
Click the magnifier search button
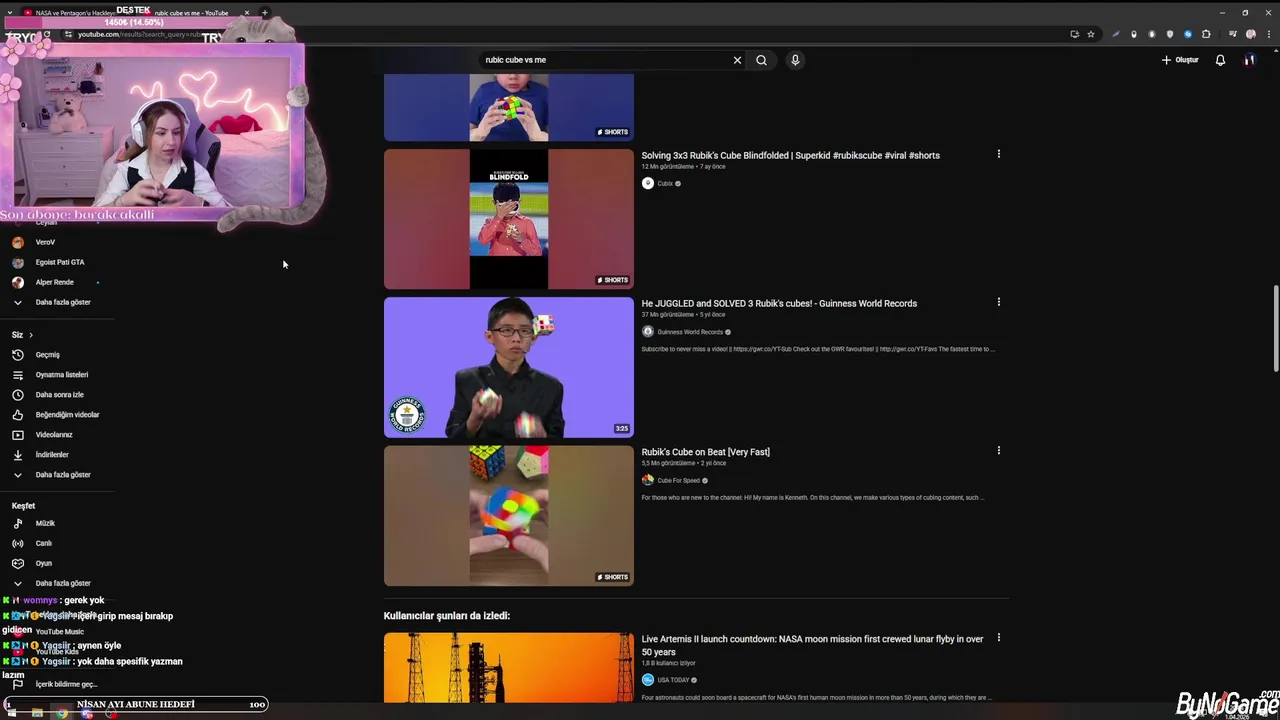click(x=761, y=60)
